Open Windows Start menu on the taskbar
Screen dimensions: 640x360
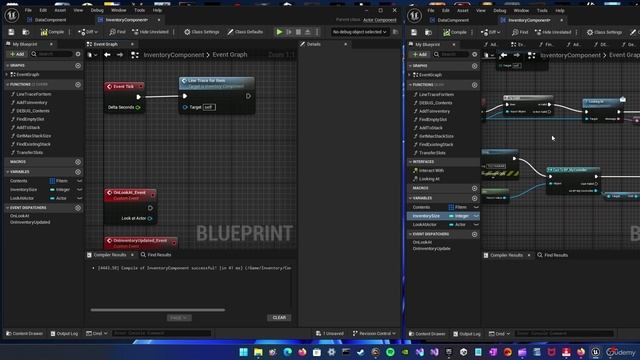point(244,352)
